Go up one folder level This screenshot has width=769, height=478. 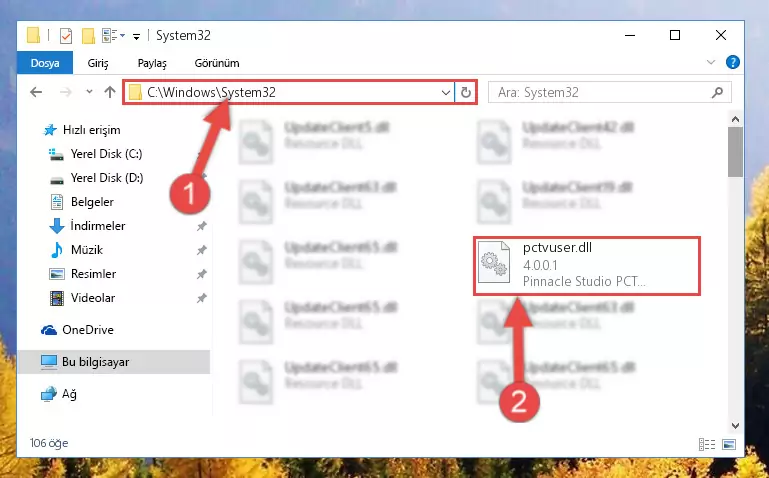110,92
